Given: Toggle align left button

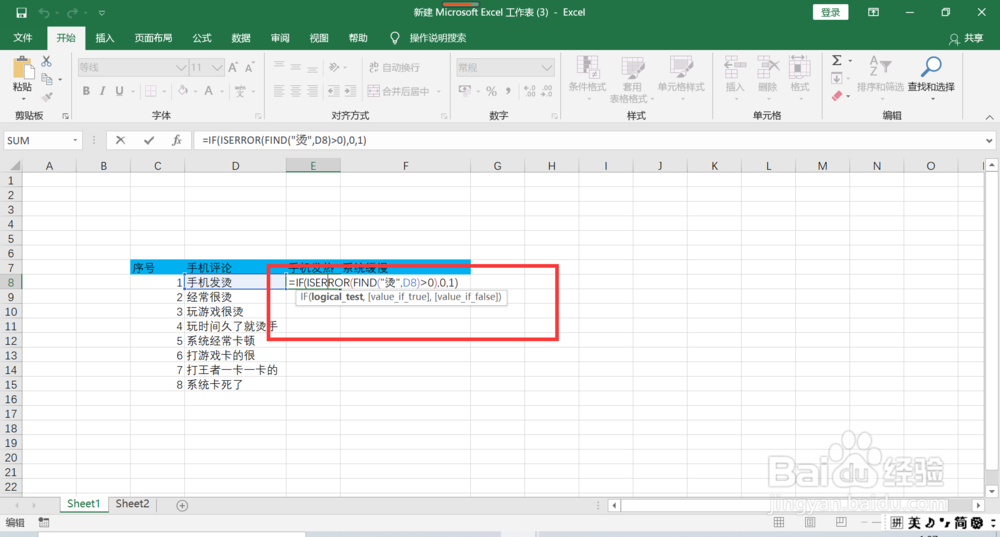Looking at the screenshot, I should click(279, 91).
